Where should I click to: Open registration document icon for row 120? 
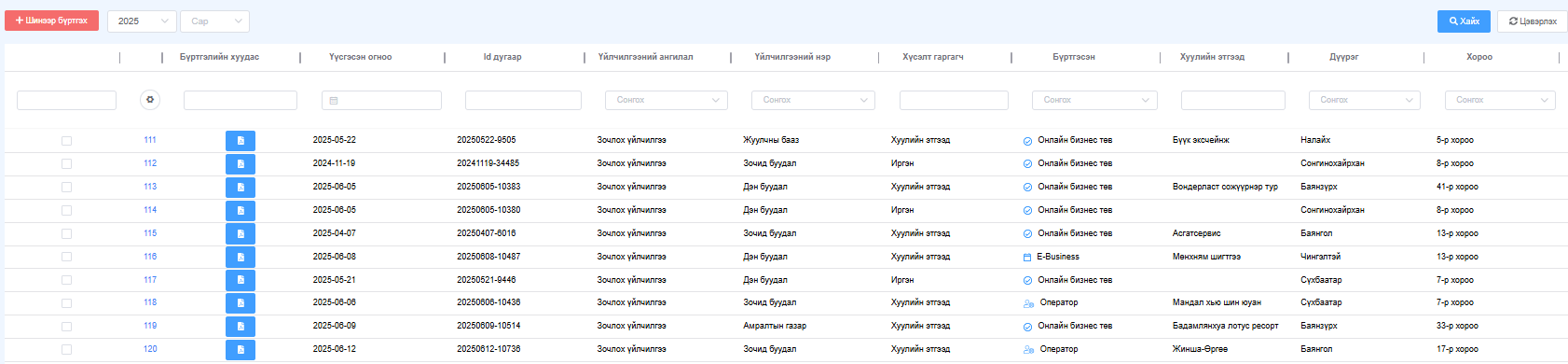[x=241, y=350]
